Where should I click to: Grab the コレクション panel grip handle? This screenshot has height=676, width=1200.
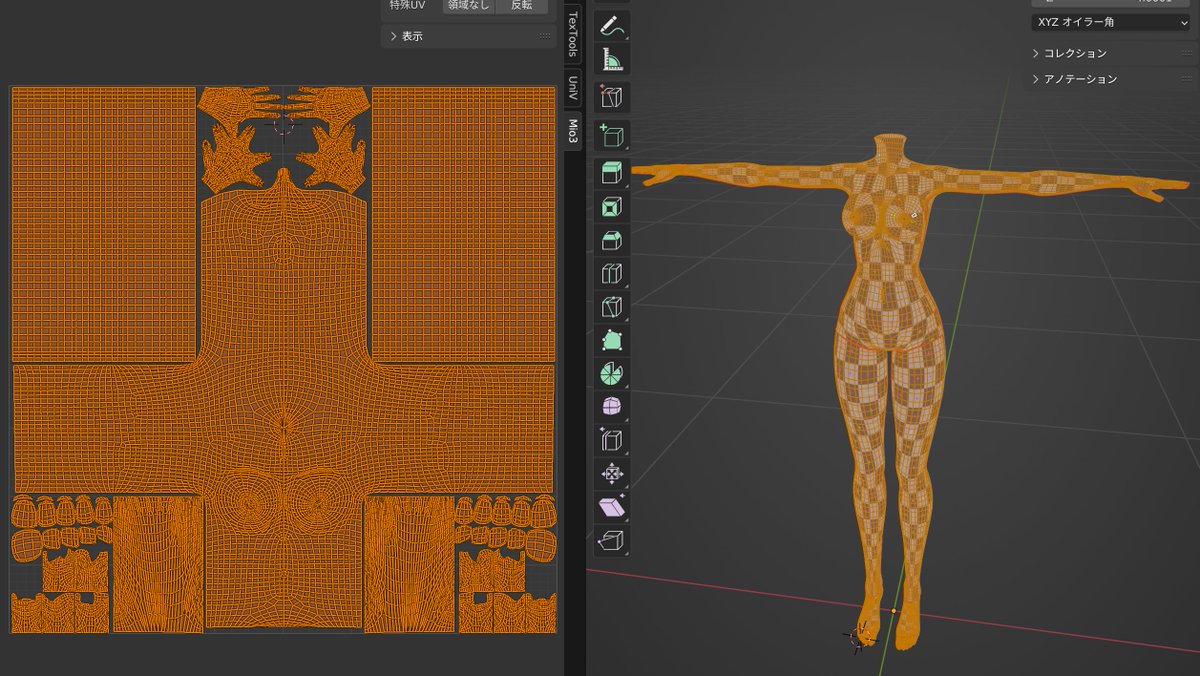point(1186,53)
